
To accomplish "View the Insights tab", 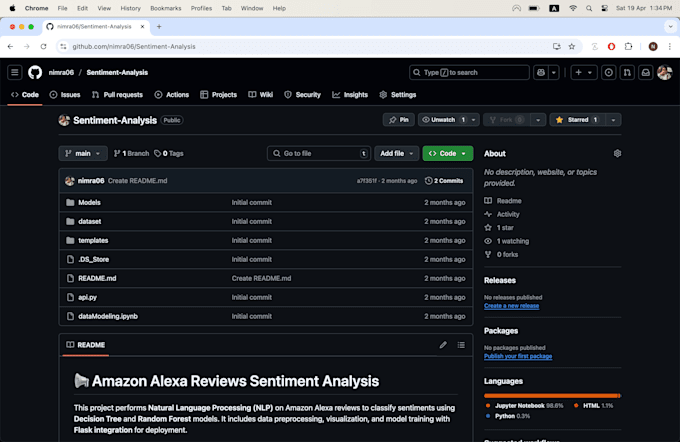I will [350, 95].
